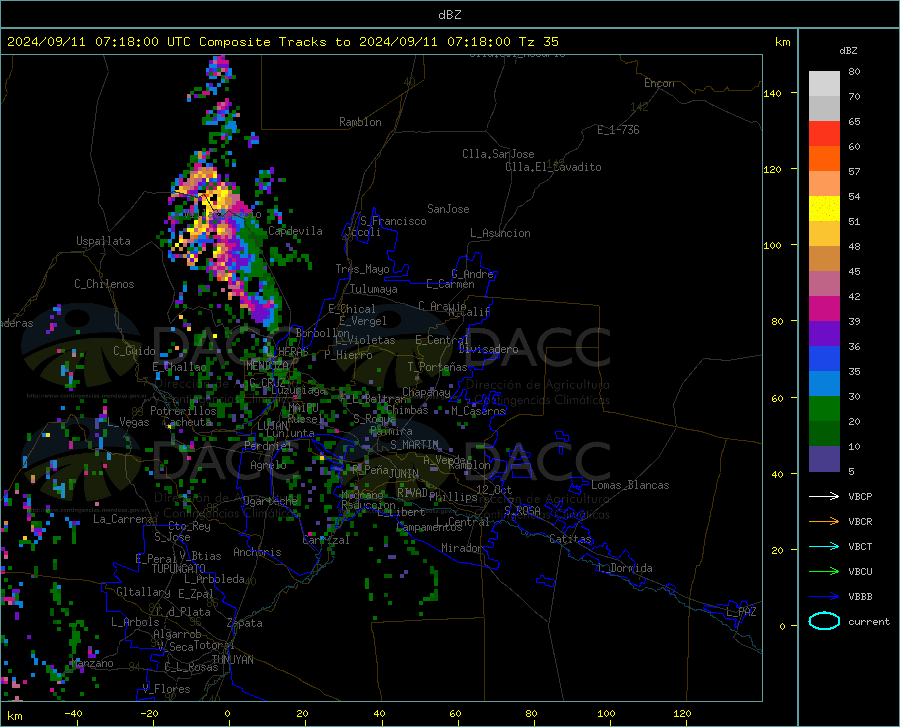Click the S_MARTIN map label

pos(414,445)
